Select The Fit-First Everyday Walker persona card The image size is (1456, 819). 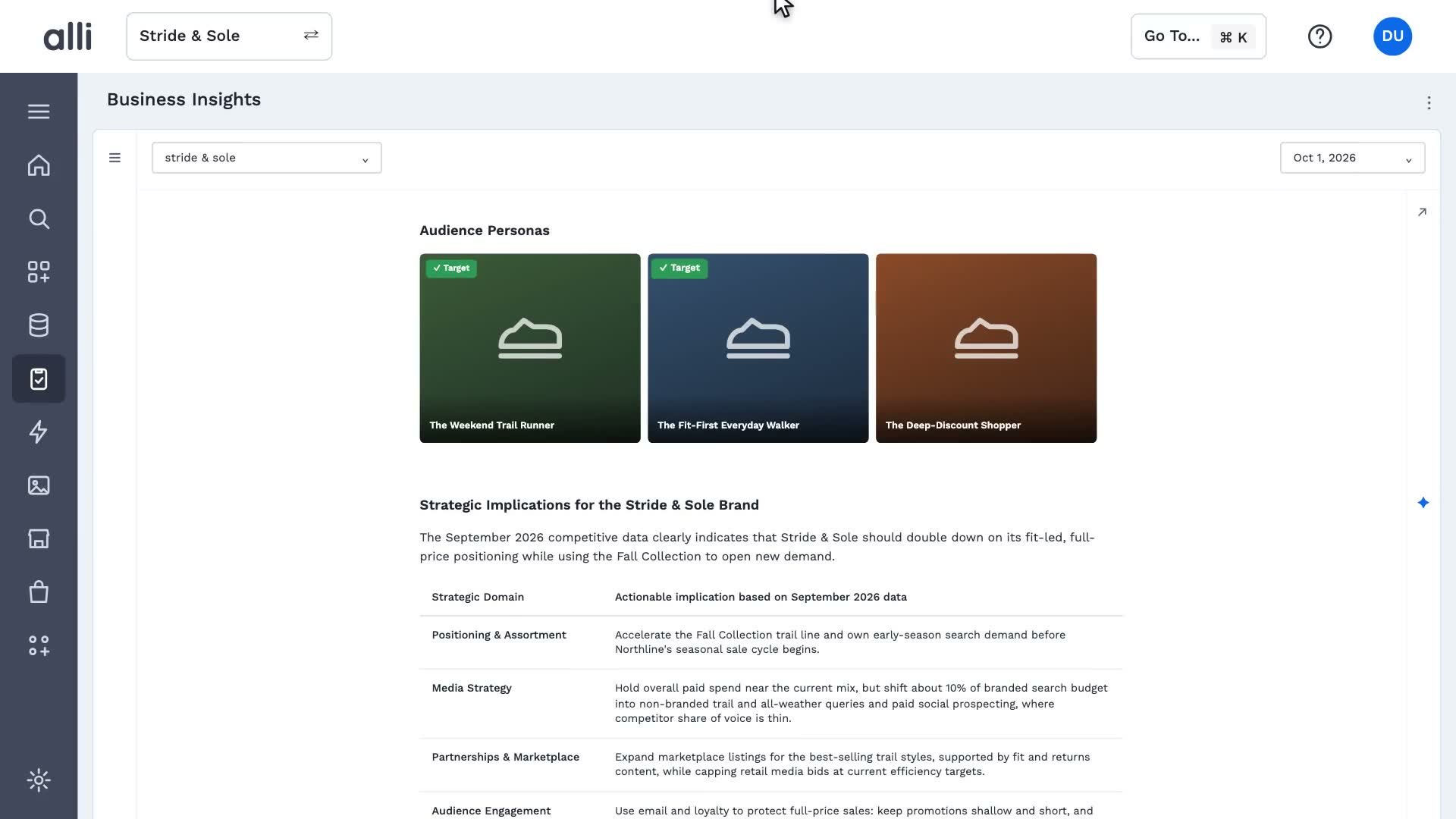click(x=758, y=348)
